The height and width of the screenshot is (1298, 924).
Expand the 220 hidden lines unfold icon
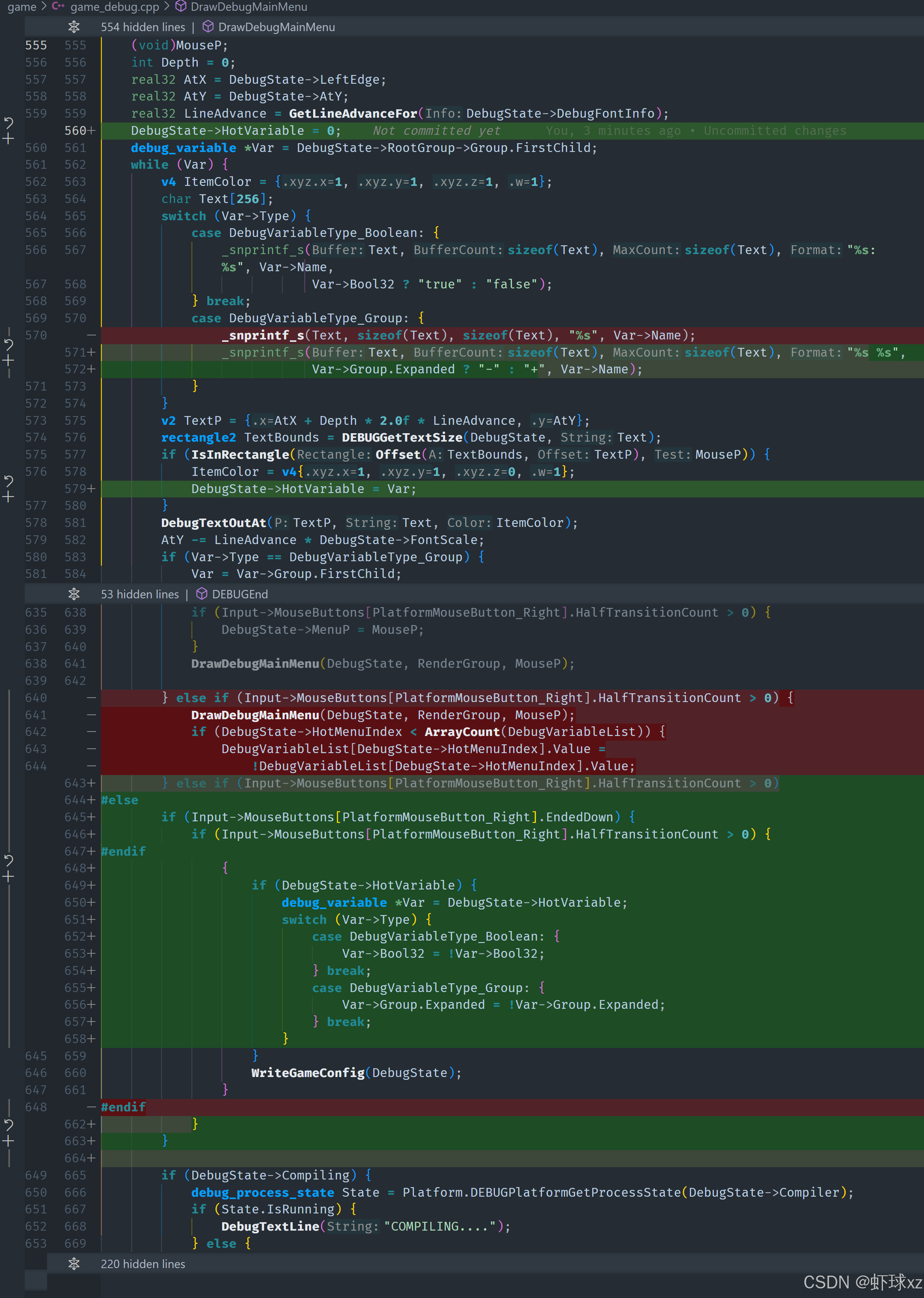74,1264
